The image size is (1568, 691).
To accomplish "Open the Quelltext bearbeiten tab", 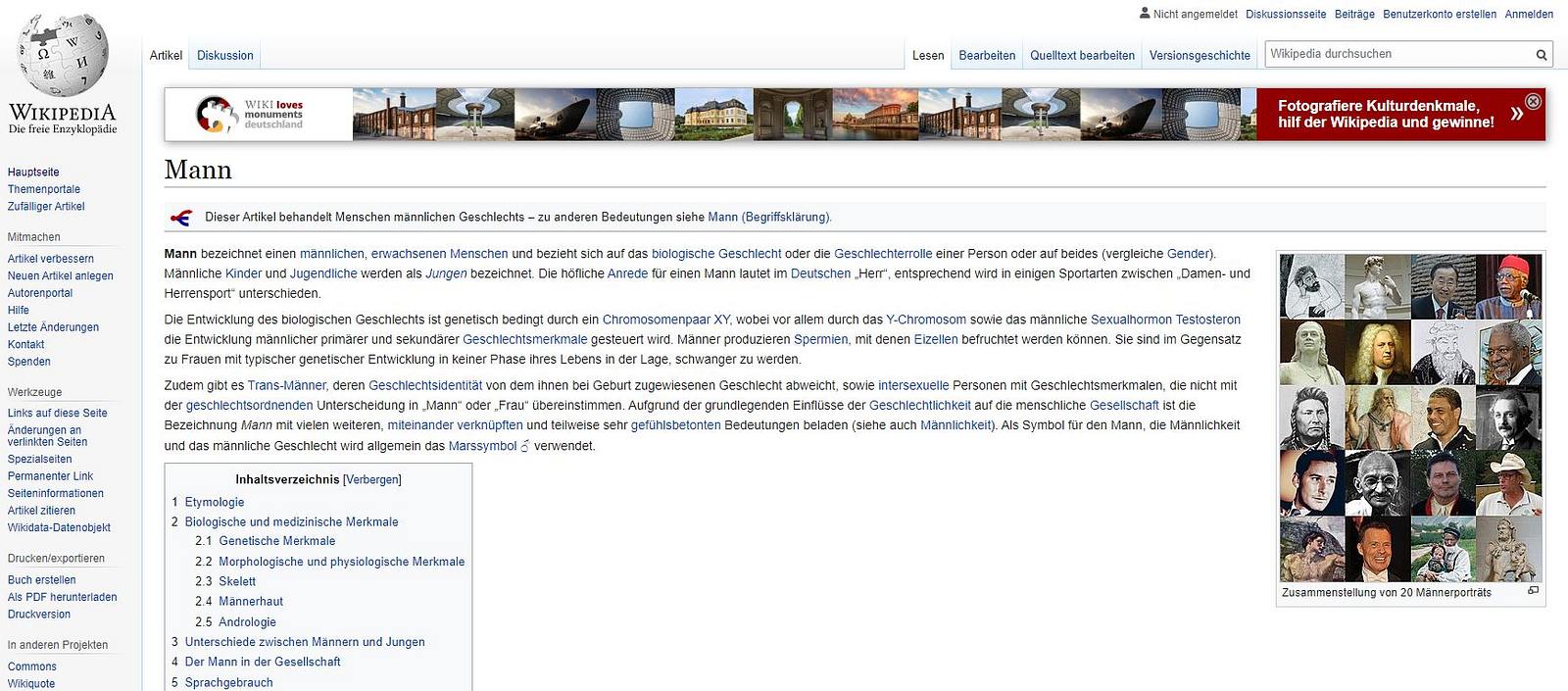I will point(1082,56).
